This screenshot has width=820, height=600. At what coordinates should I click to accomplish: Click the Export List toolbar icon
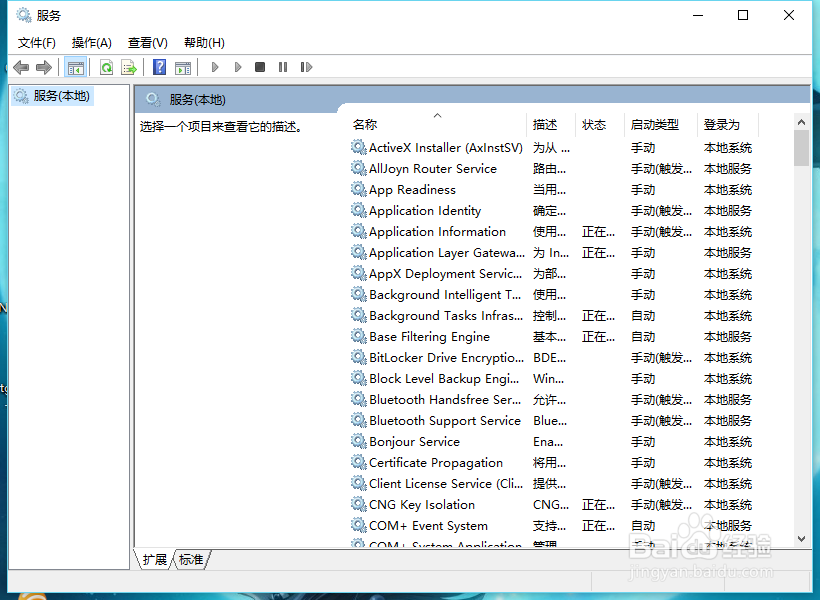pos(129,67)
